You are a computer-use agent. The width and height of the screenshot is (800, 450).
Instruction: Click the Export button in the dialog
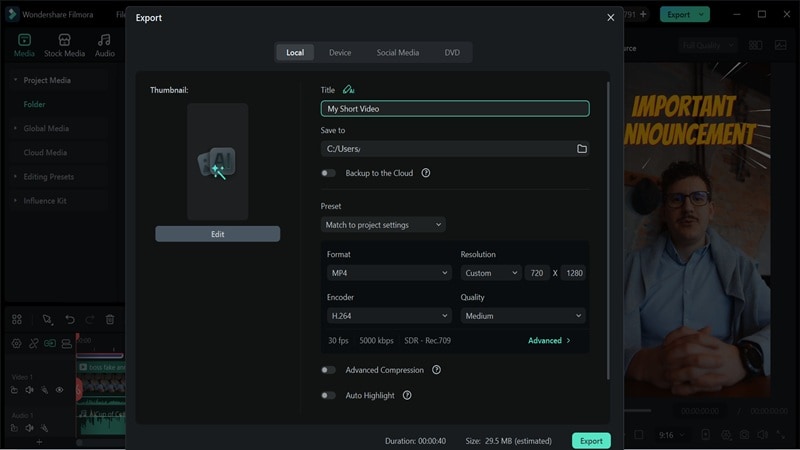pos(591,441)
